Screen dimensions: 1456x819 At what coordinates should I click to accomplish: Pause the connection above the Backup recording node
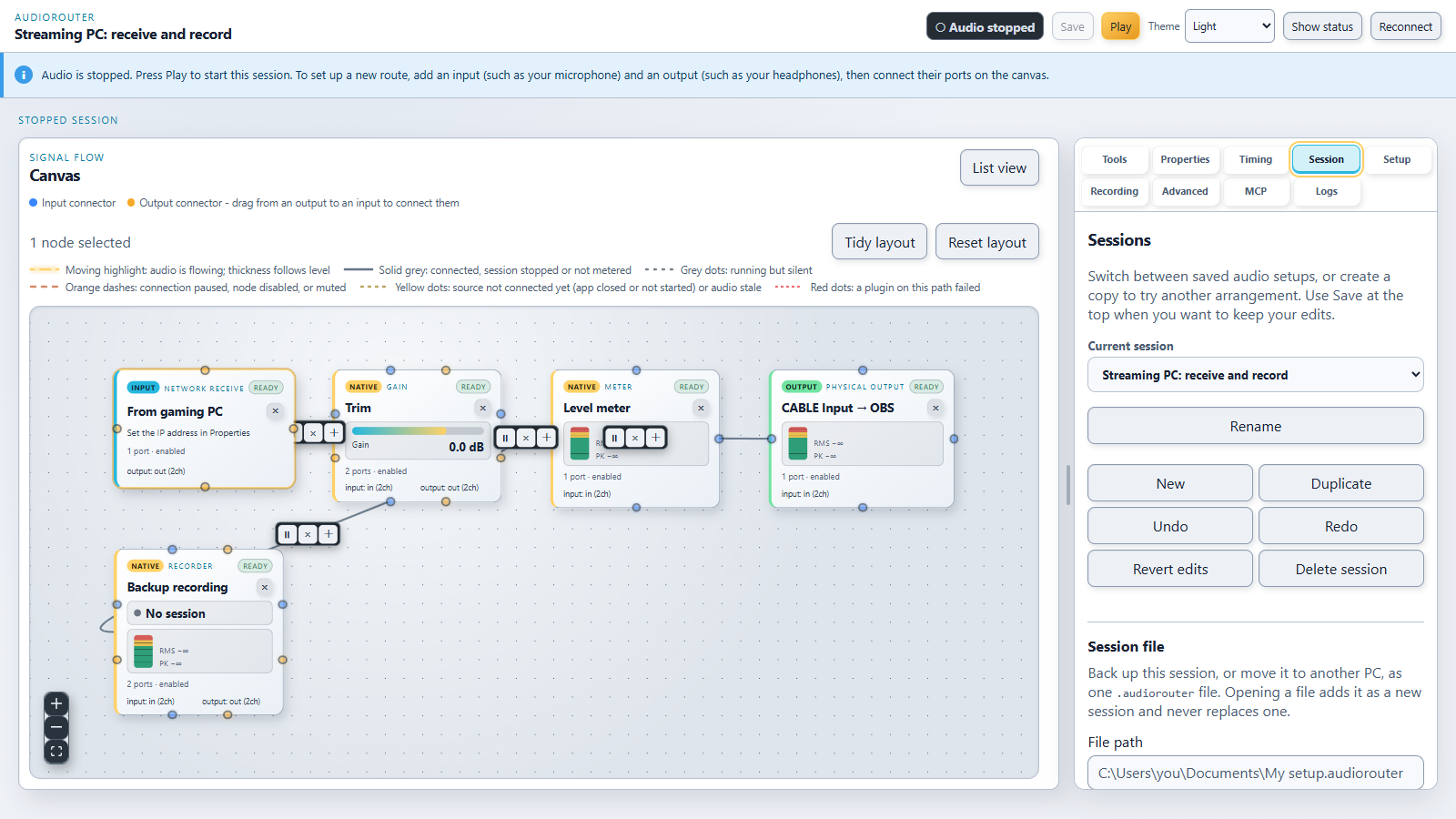coord(287,534)
